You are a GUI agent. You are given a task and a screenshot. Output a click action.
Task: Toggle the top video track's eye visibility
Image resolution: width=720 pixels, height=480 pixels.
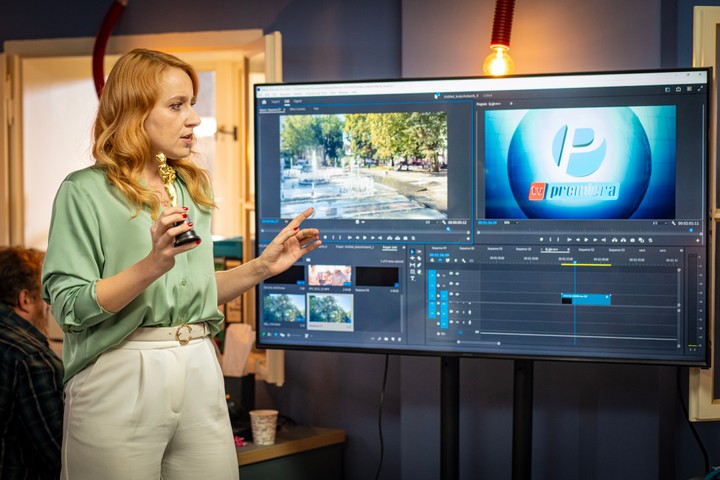pos(456,273)
